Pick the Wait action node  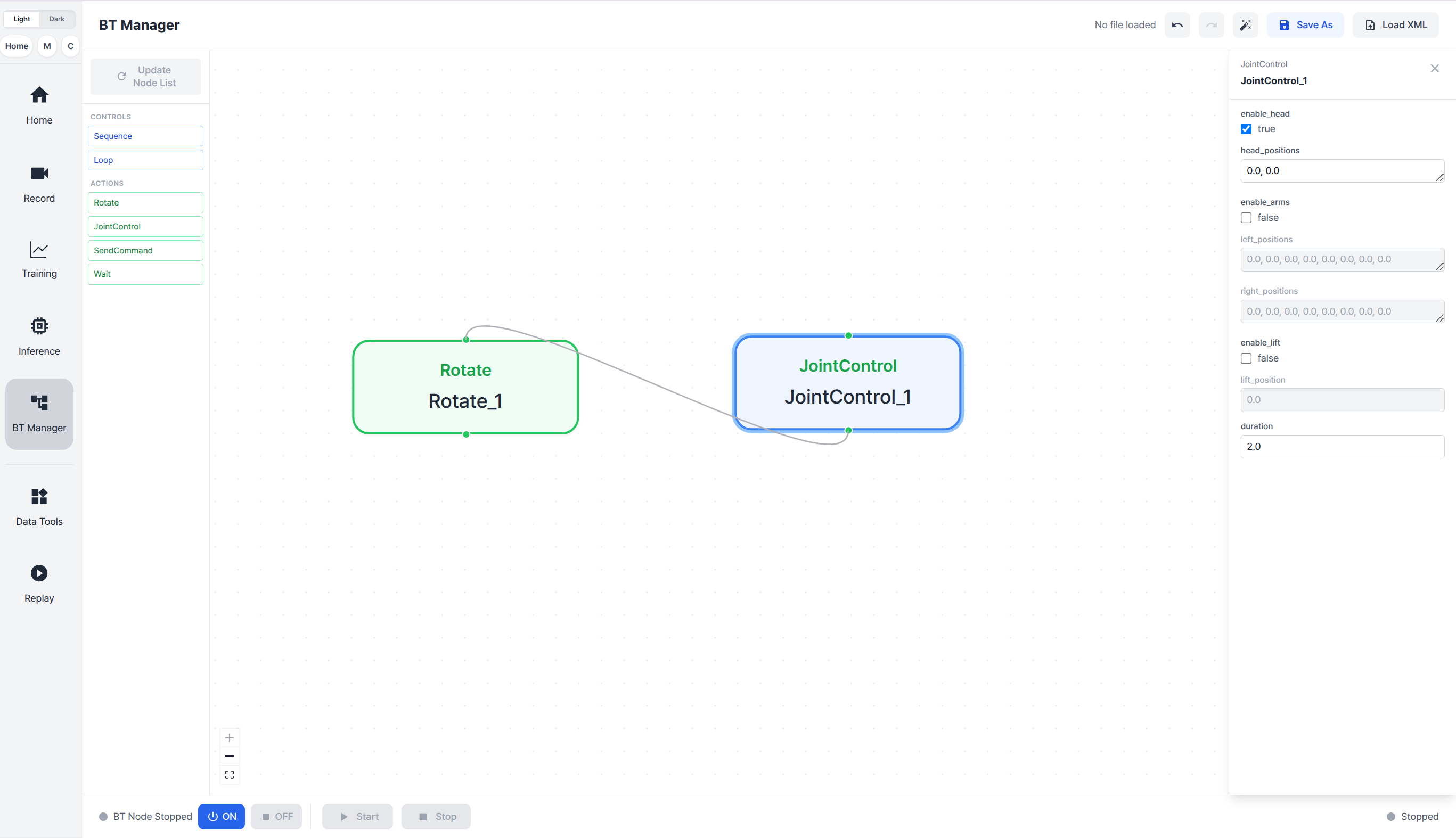[x=146, y=274]
